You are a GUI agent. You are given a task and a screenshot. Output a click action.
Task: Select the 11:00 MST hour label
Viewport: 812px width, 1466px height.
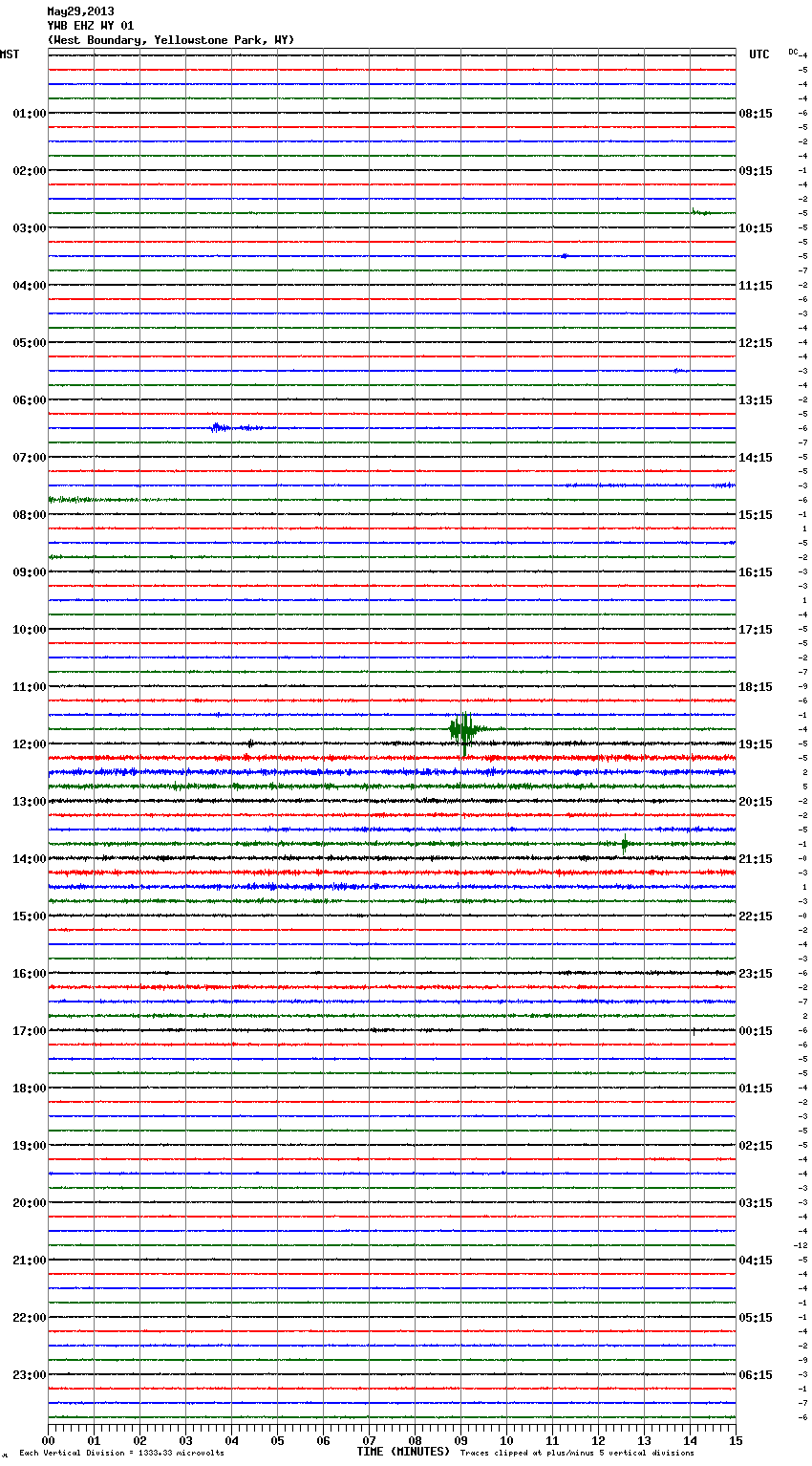click(x=30, y=687)
